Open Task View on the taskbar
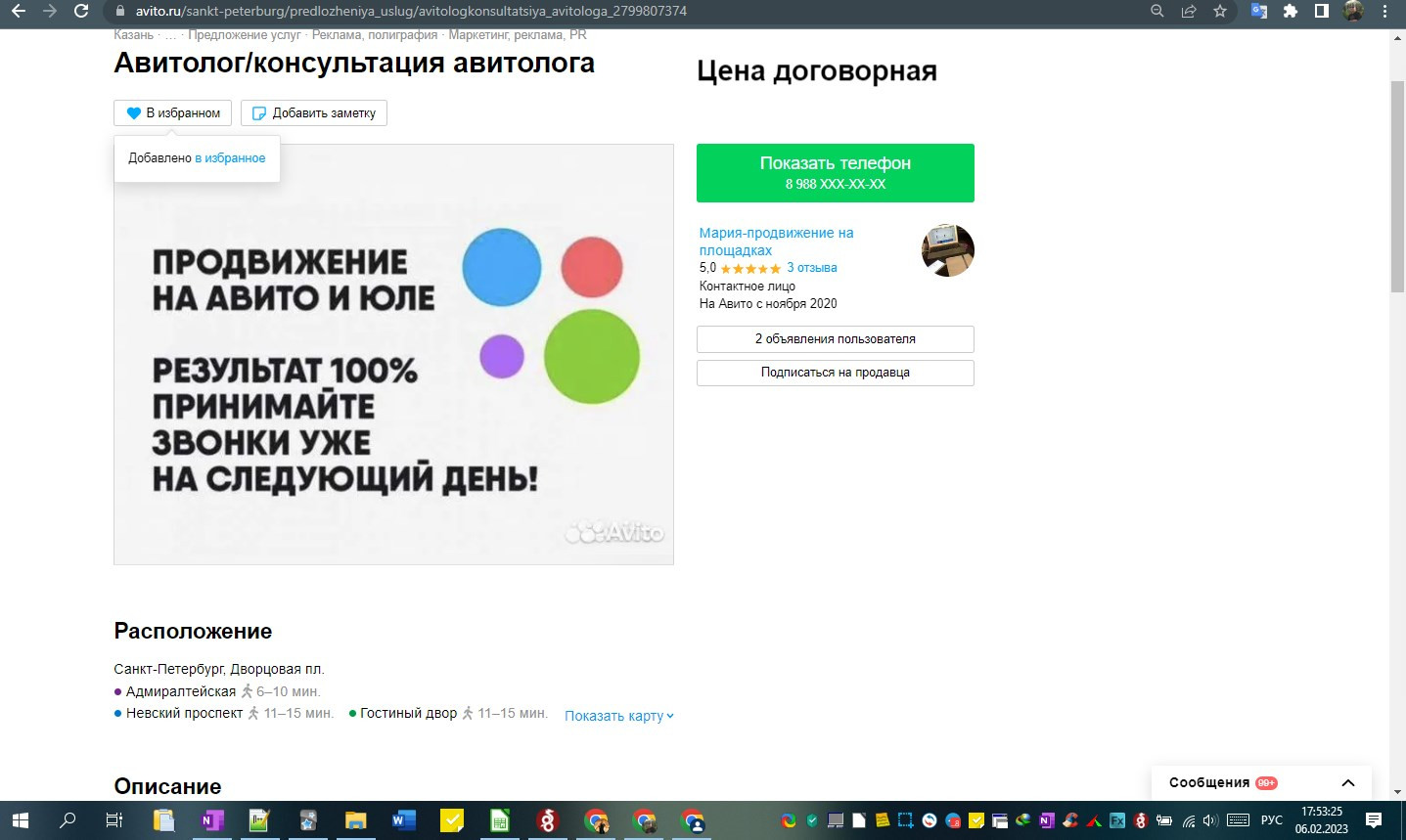The height and width of the screenshot is (840, 1406). 114,820
